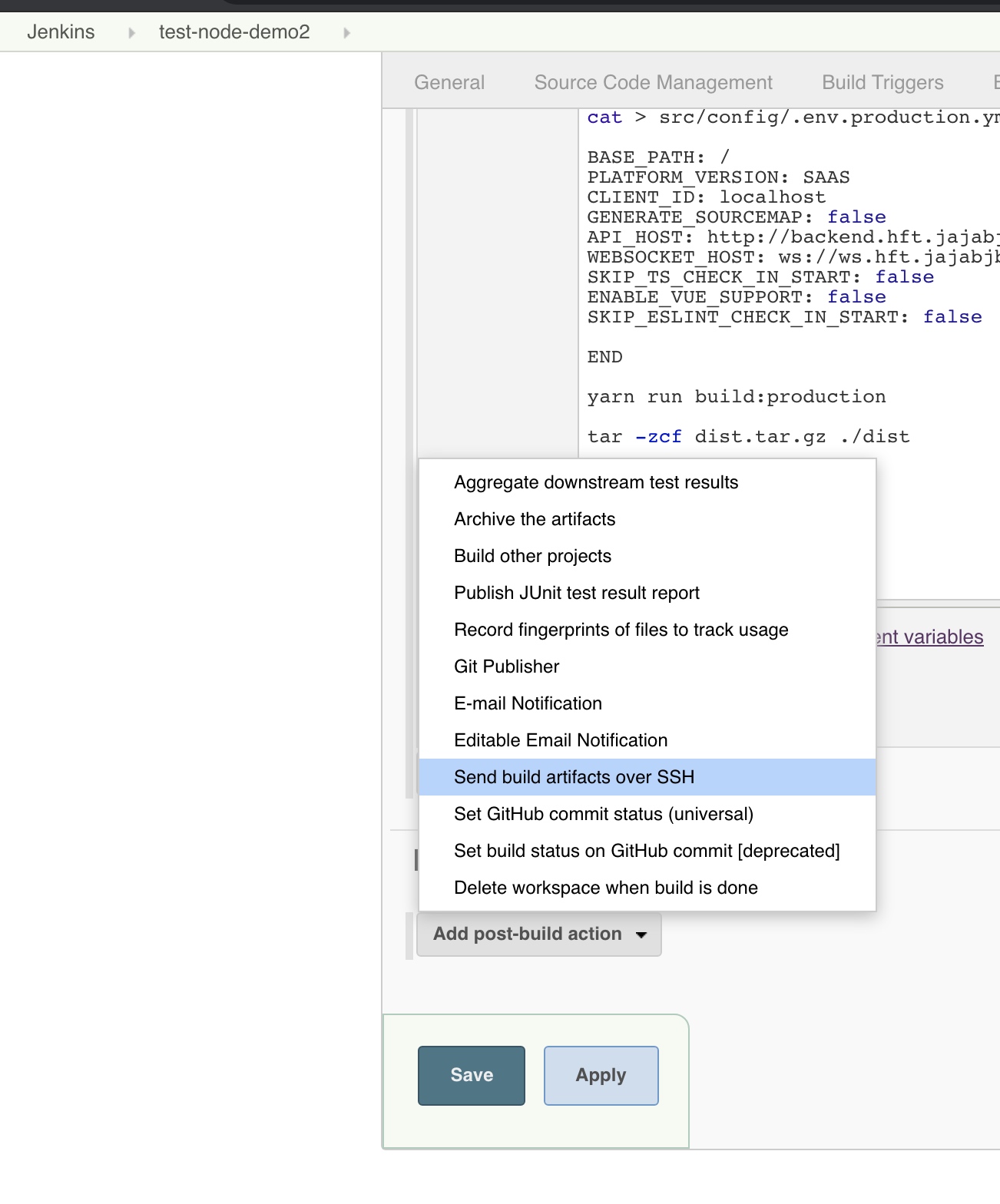Select Publish JUnit test result report
The width and height of the screenshot is (1000, 1204).
[647, 593]
